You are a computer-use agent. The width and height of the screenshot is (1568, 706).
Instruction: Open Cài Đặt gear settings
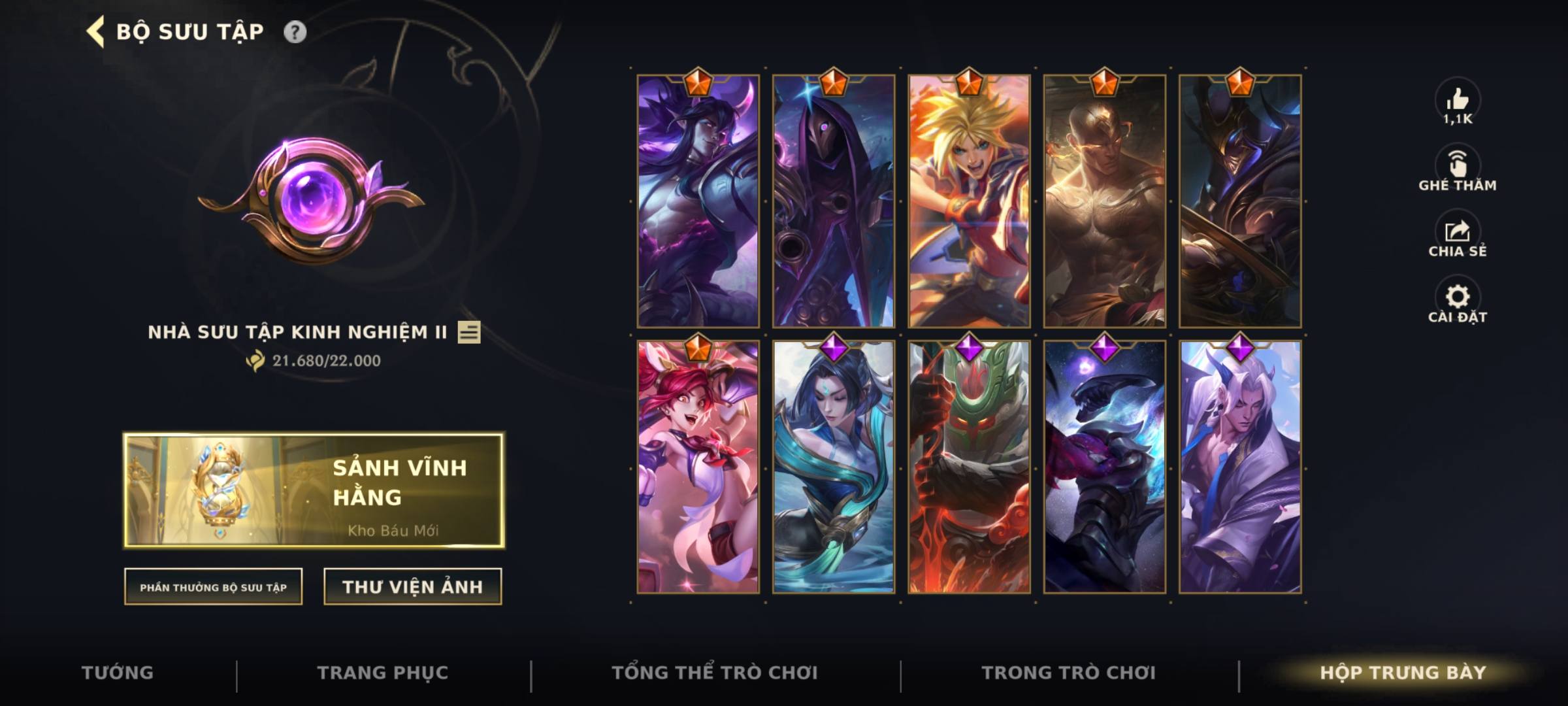pos(1457,296)
